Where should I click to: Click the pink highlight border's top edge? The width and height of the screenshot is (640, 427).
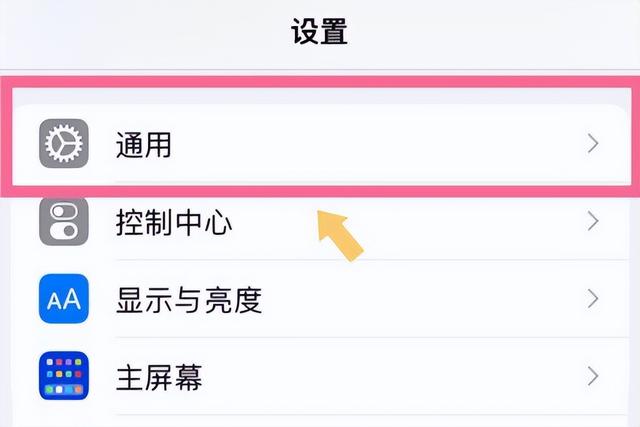pos(320,82)
